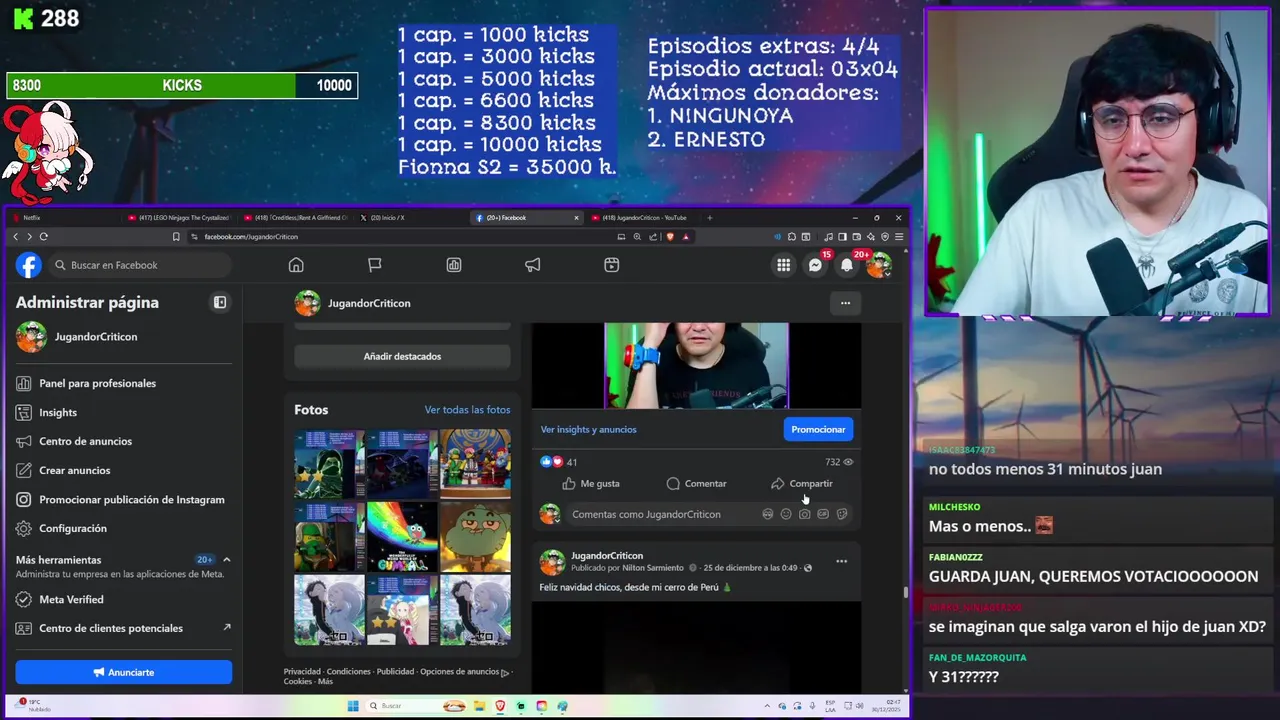Screen dimensions: 1280x720
Task: Add a GIF to the comment
Action: click(x=823, y=514)
